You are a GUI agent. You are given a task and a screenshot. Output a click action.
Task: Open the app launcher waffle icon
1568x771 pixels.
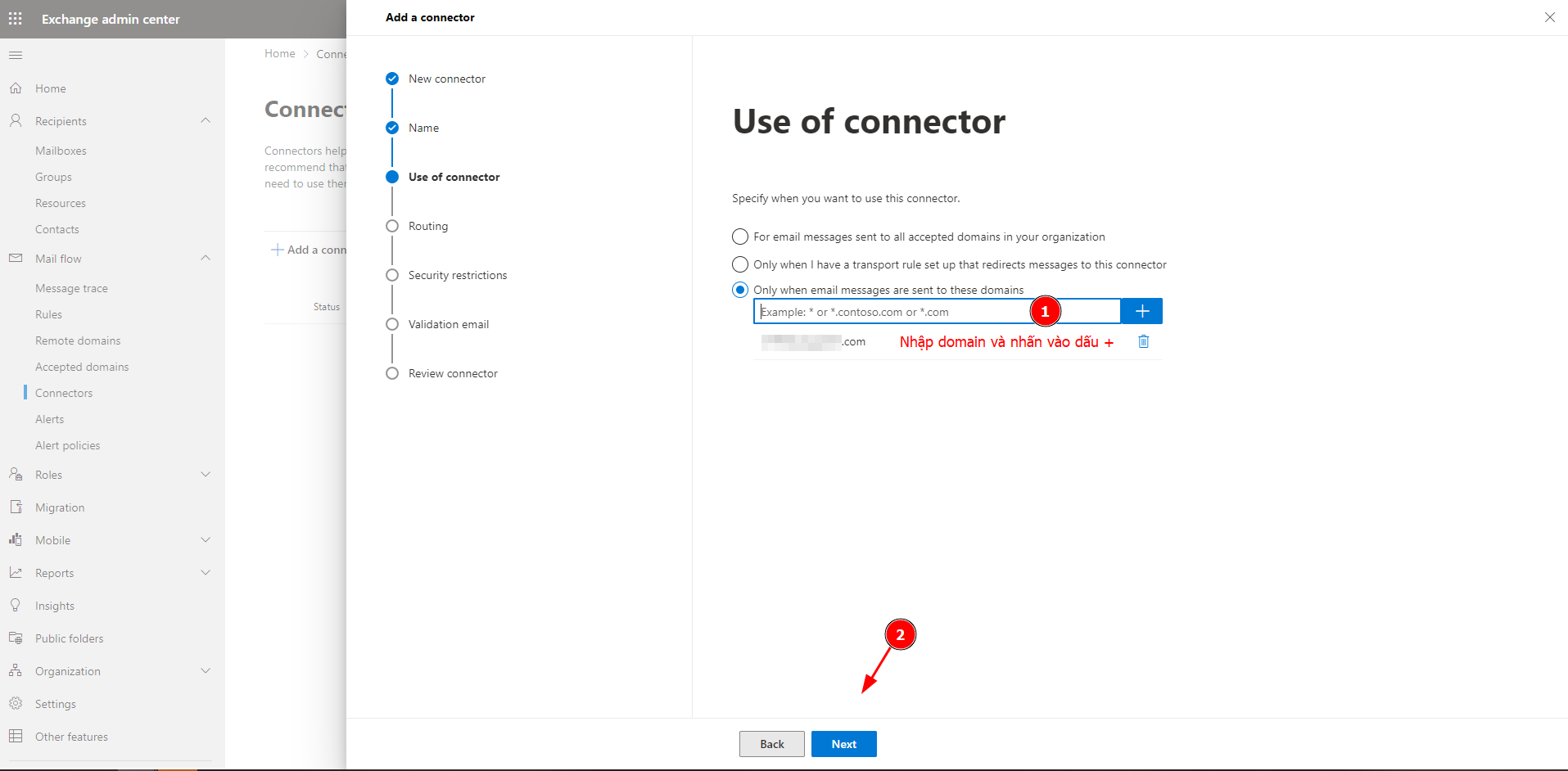(16, 18)
